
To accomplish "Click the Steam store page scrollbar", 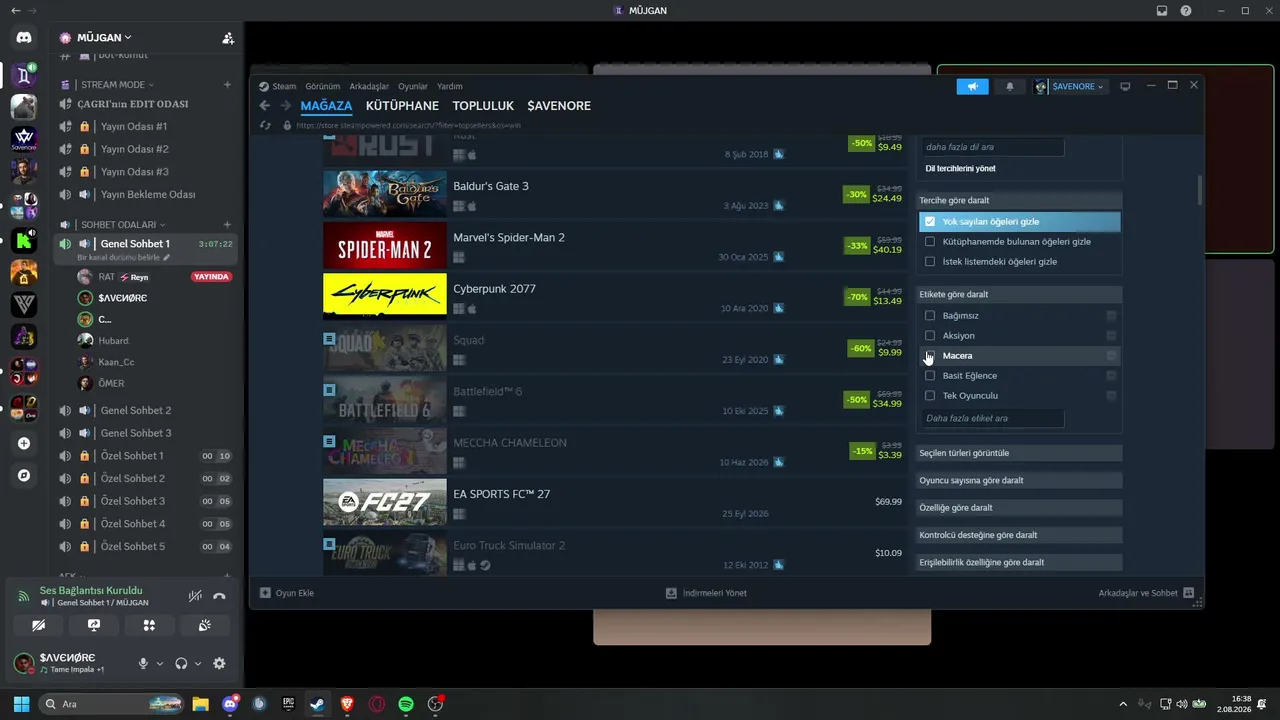I will [1200, 188].
